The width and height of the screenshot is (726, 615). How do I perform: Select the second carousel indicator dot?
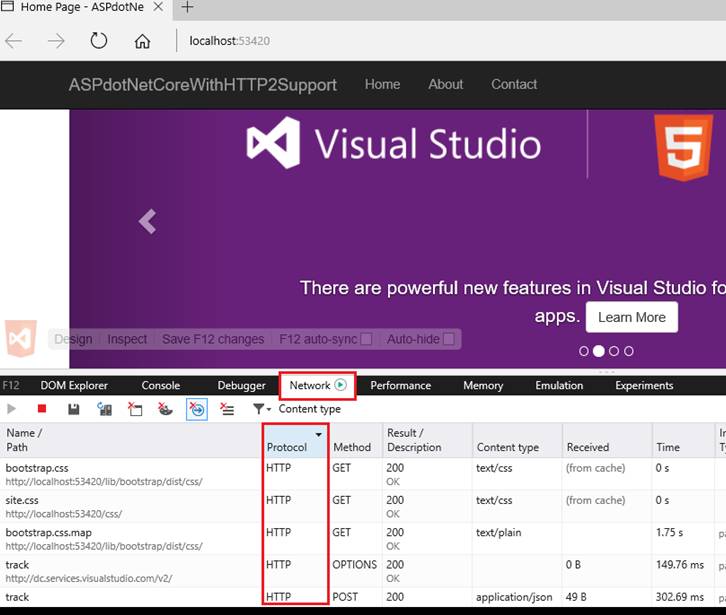598,351
